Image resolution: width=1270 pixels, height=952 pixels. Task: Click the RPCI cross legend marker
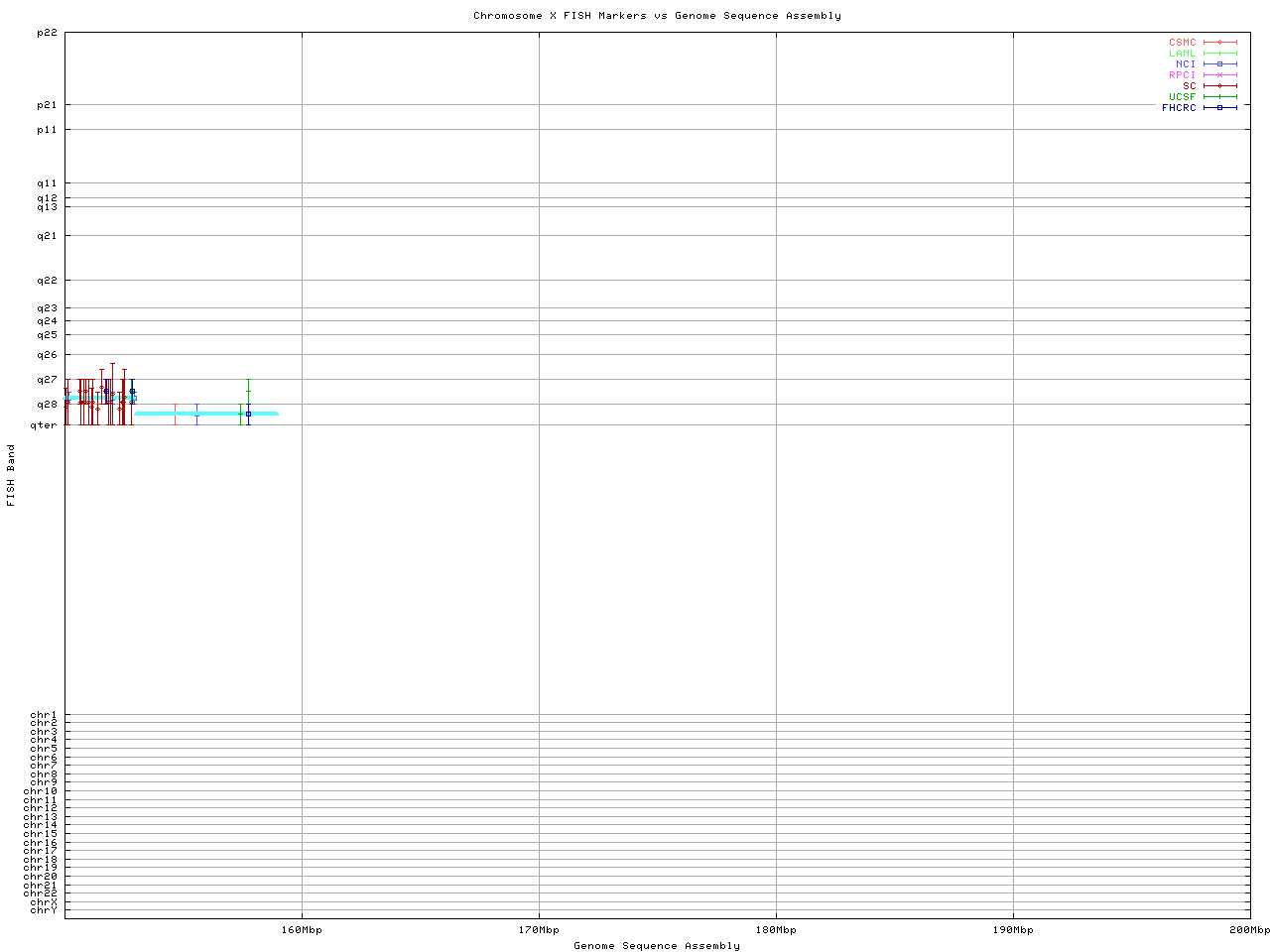[1219, 75]
